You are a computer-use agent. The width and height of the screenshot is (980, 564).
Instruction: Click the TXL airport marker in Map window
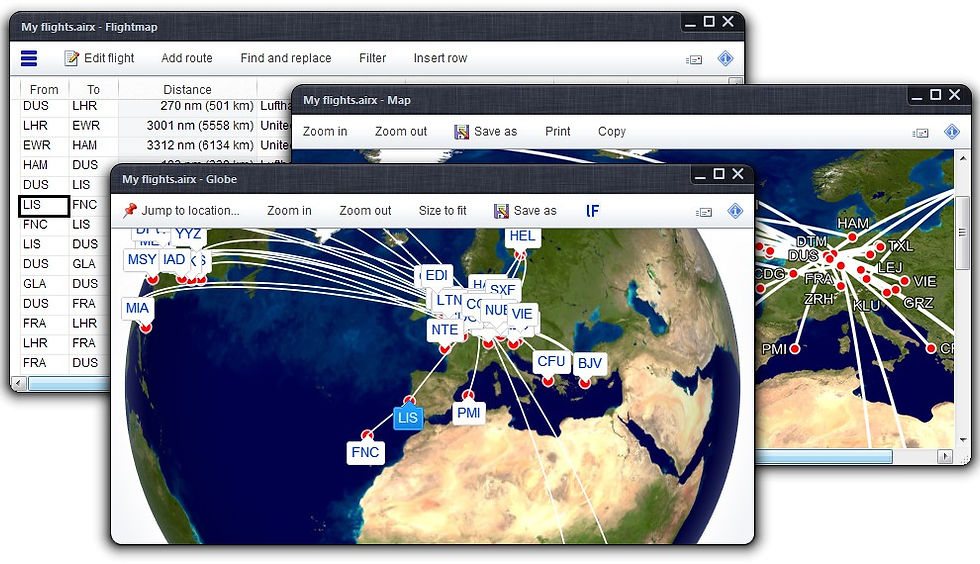(880, 246)
